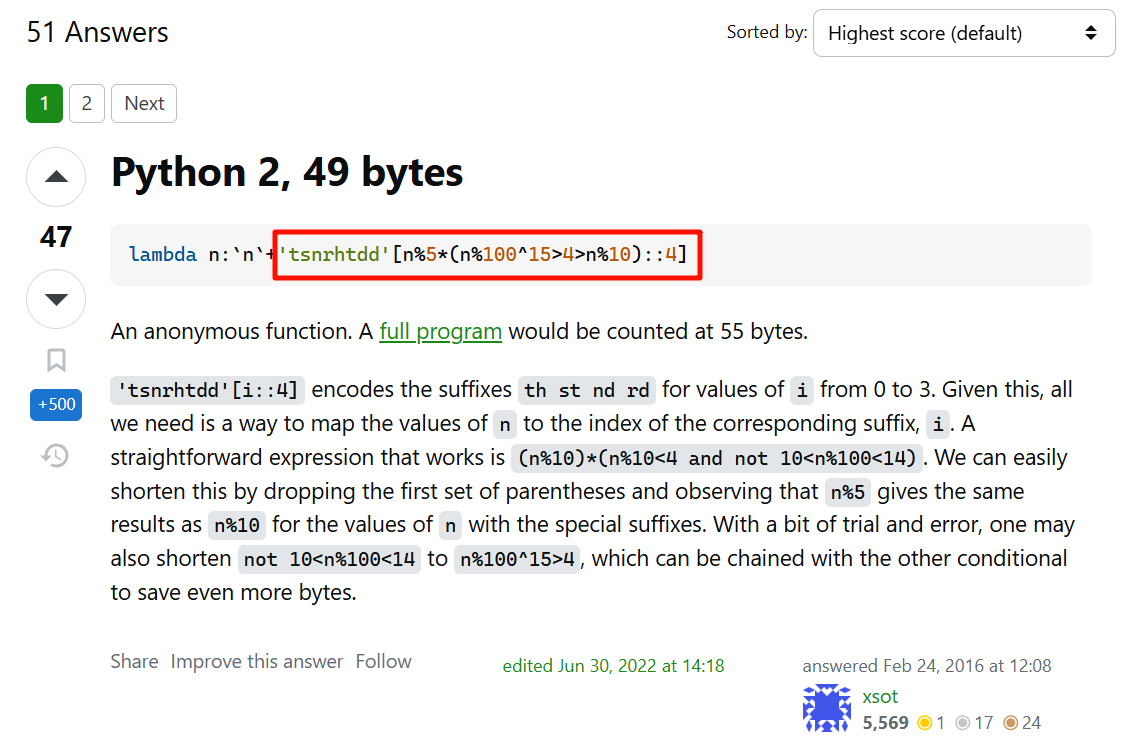Downvote the Python 2 answer
The height and width of the screenshot is (737, 1127).
56,299
